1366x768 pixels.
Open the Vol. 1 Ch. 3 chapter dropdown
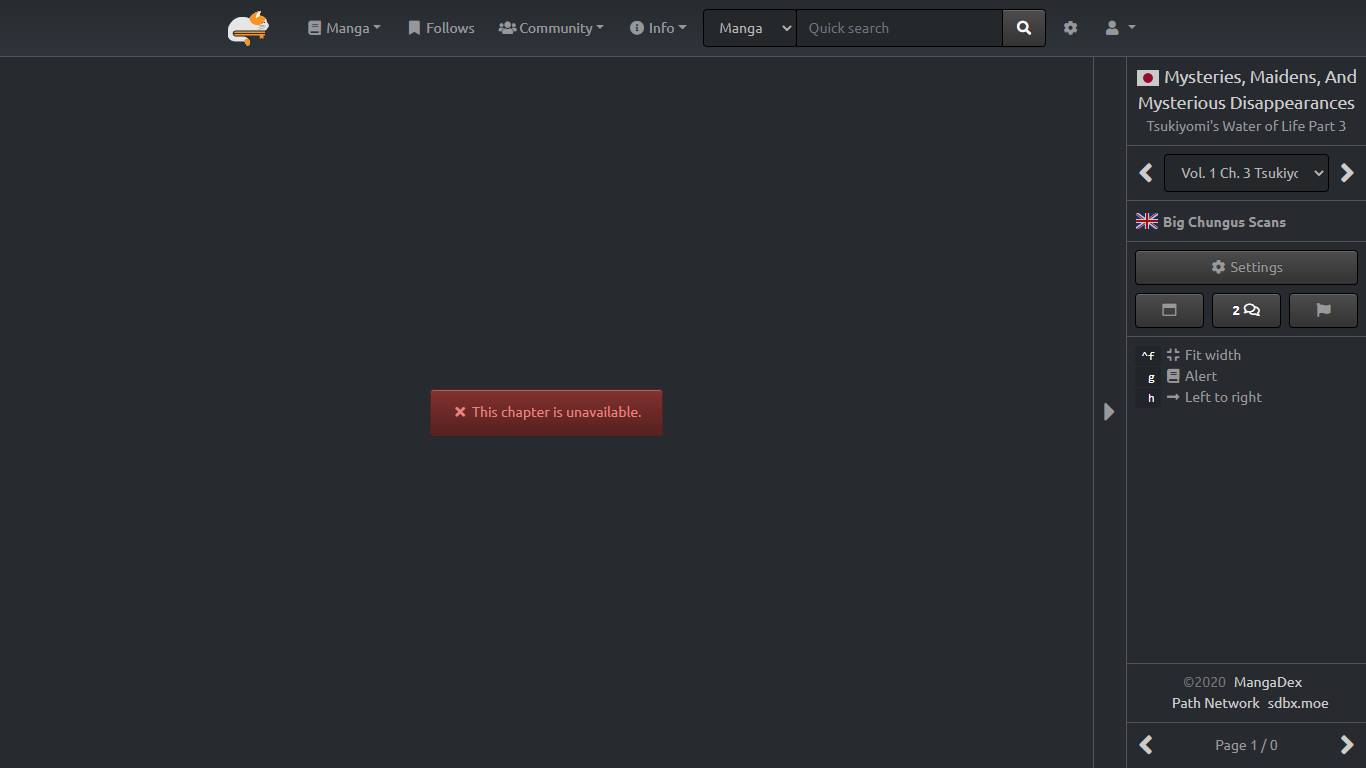pyautogui.click(x=1246, y=173)
